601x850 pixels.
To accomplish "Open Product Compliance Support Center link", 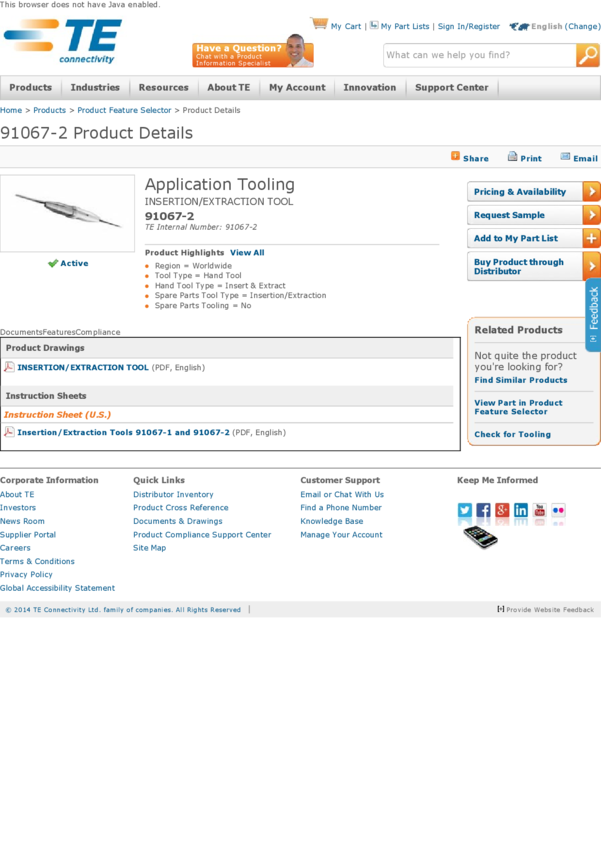I will pos(202,535).
